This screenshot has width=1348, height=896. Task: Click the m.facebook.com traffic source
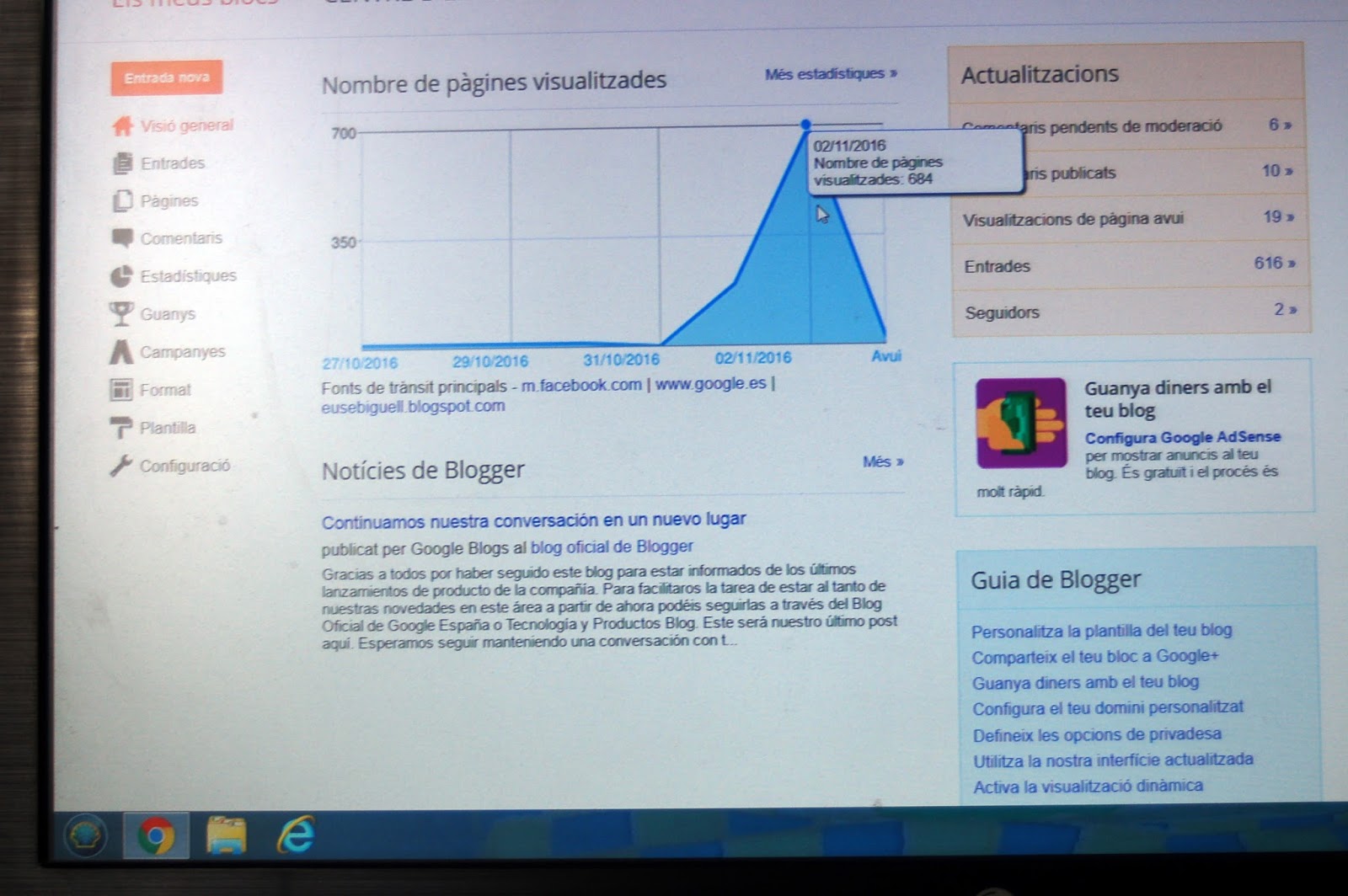pyautogui.click(x=581, y=385)
